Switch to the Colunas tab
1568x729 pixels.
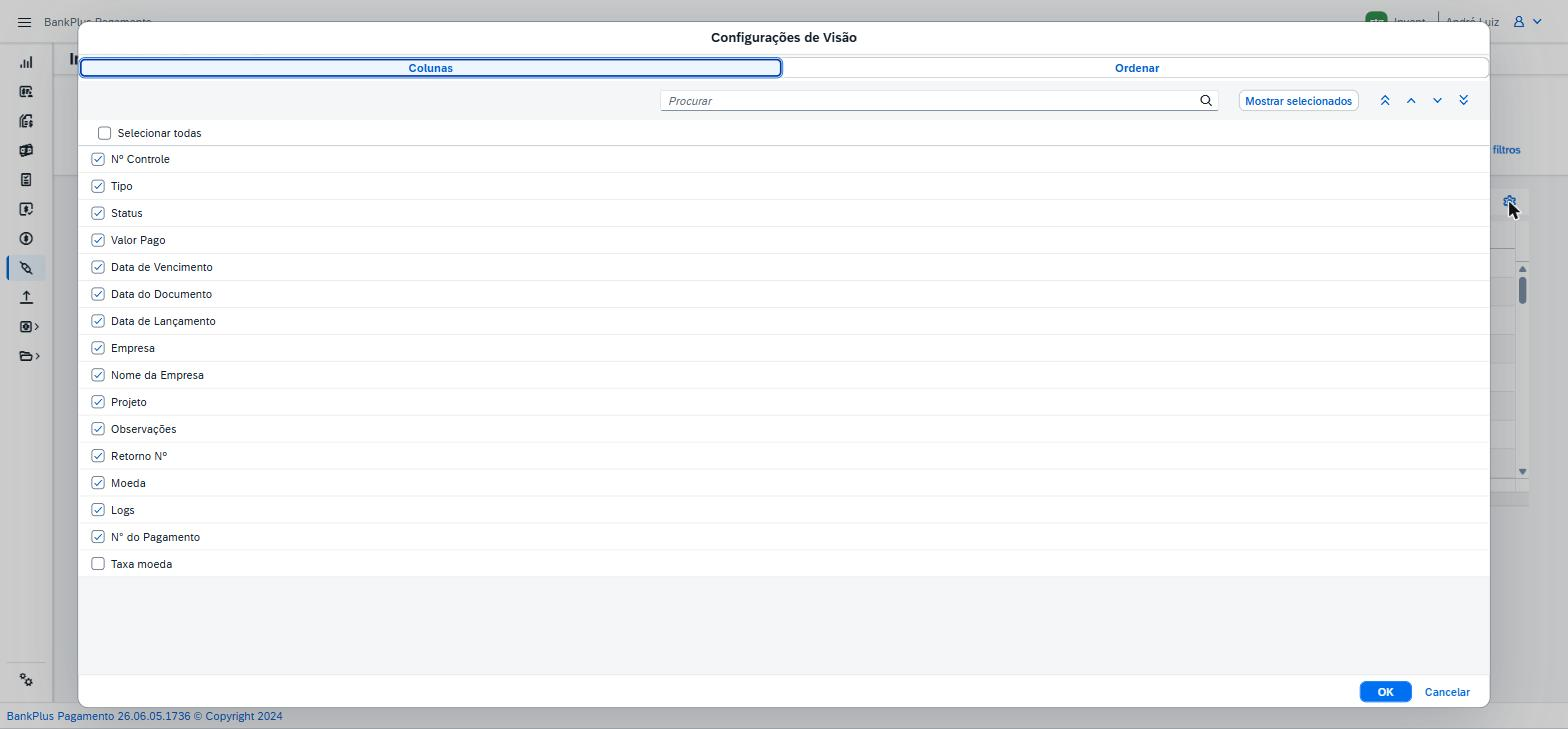430,68
